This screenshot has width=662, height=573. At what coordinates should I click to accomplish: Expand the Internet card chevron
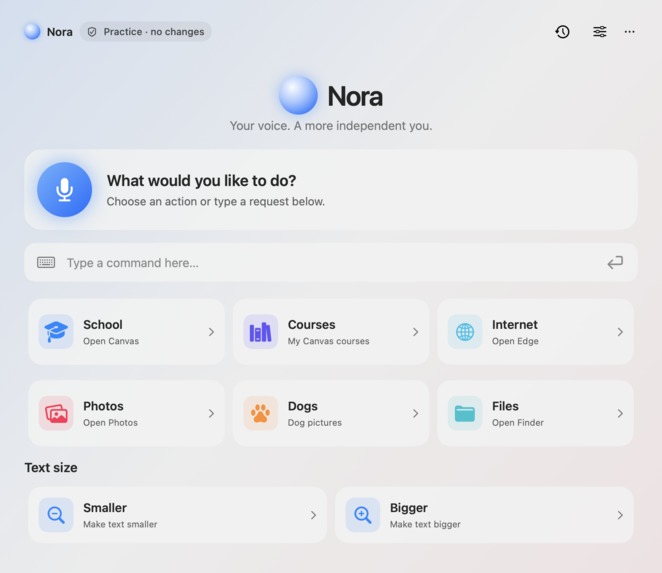(x=620, y=332)
